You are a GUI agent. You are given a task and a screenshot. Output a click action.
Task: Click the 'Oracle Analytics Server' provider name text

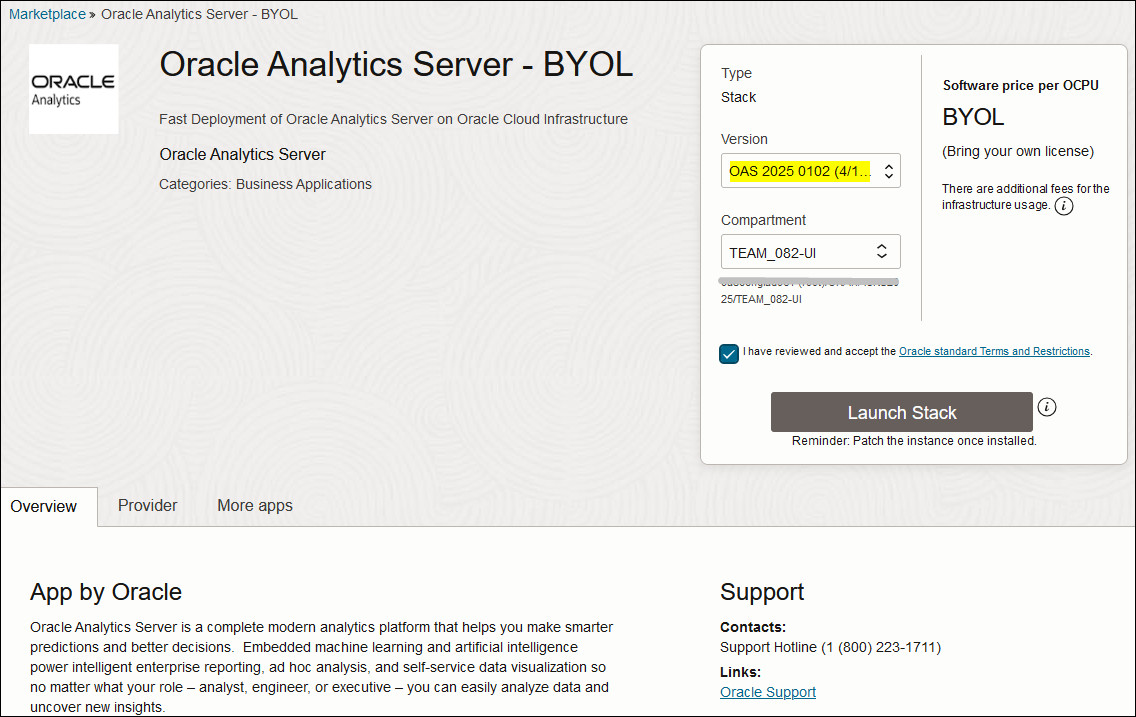243,154
